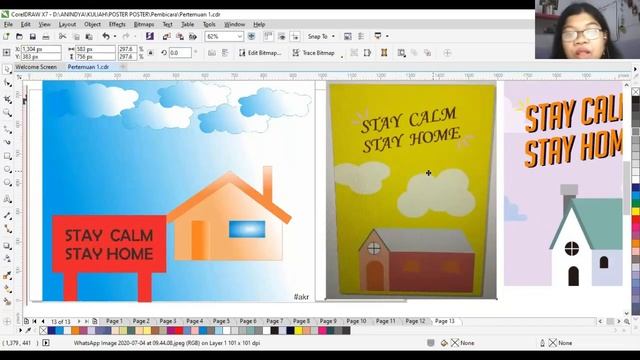
Task: Select the Interactive Fill tool
Action: click(x=7, y=289)
